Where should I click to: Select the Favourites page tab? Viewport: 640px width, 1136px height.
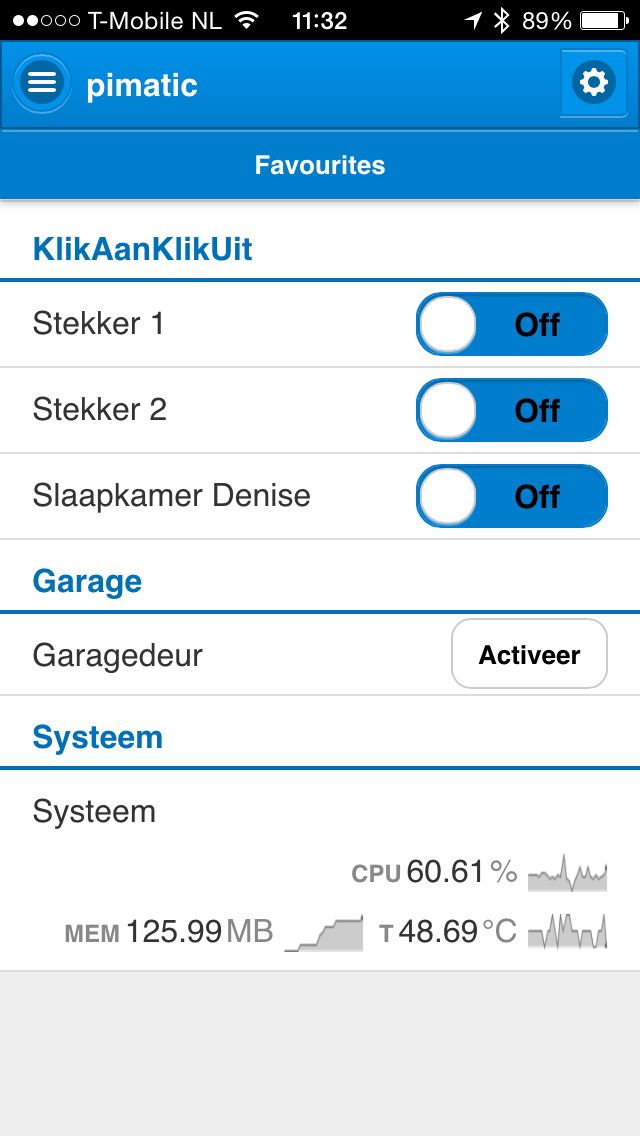(320, 165)
